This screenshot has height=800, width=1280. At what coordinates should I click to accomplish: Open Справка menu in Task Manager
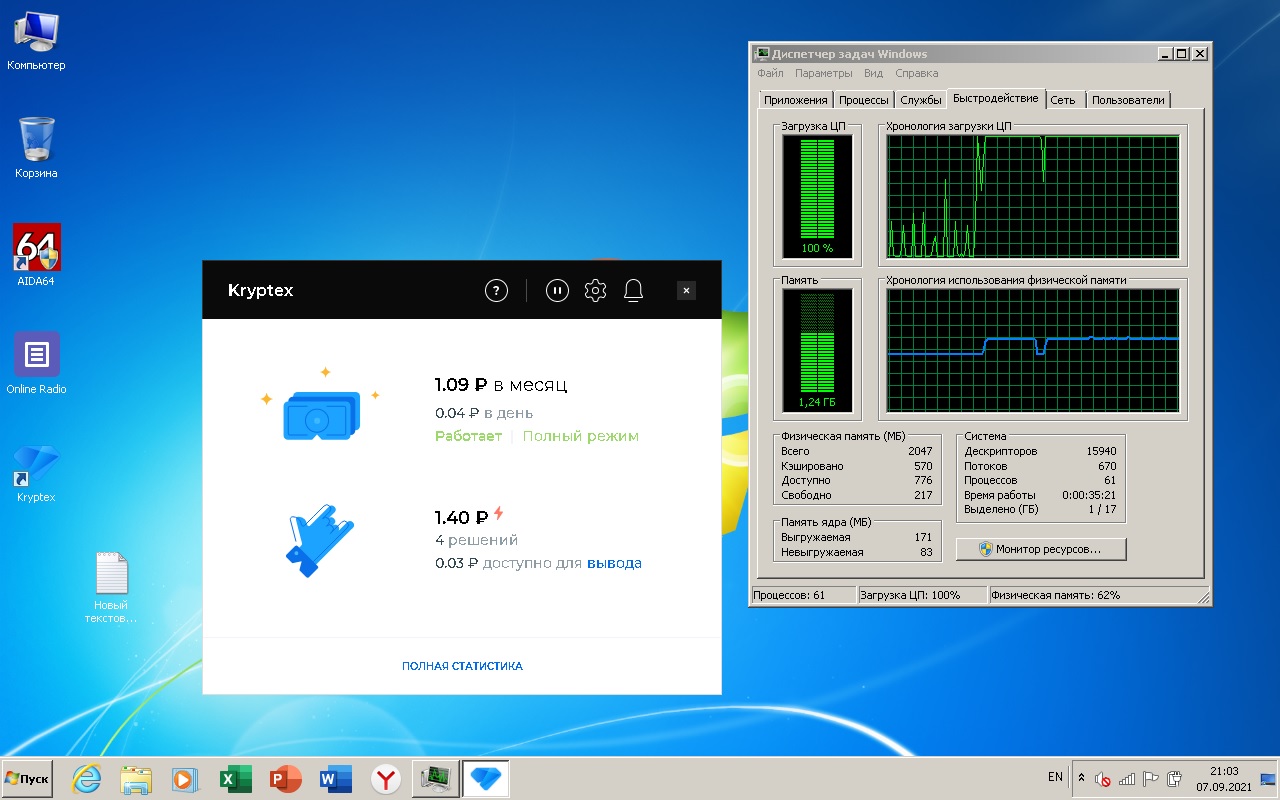917,73
